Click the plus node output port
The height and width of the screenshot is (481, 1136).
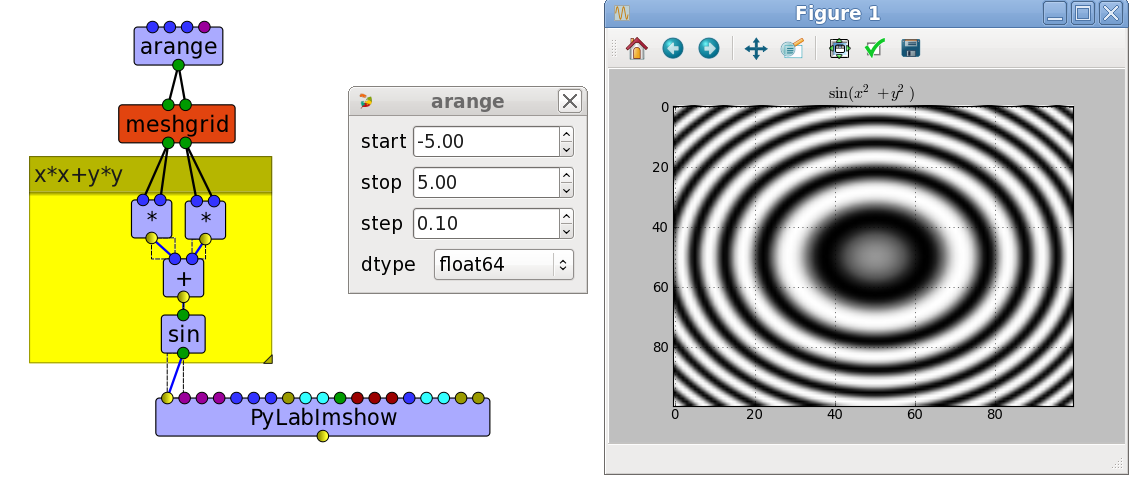click(183, 296)
